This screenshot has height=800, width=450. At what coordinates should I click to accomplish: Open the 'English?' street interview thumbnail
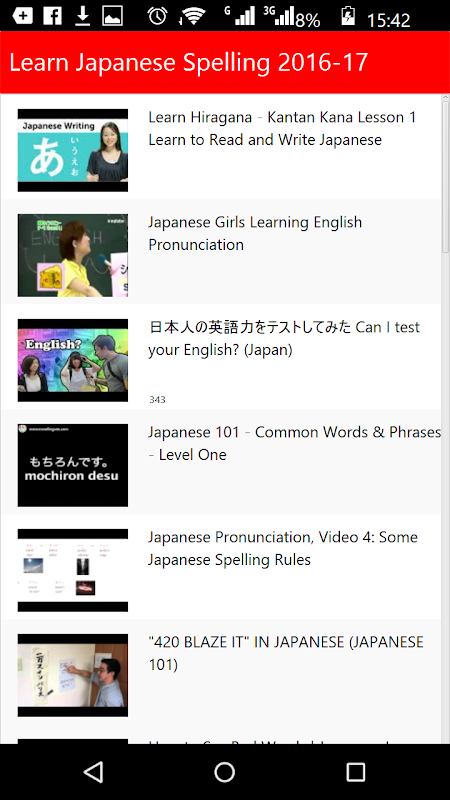coord(73,360)
